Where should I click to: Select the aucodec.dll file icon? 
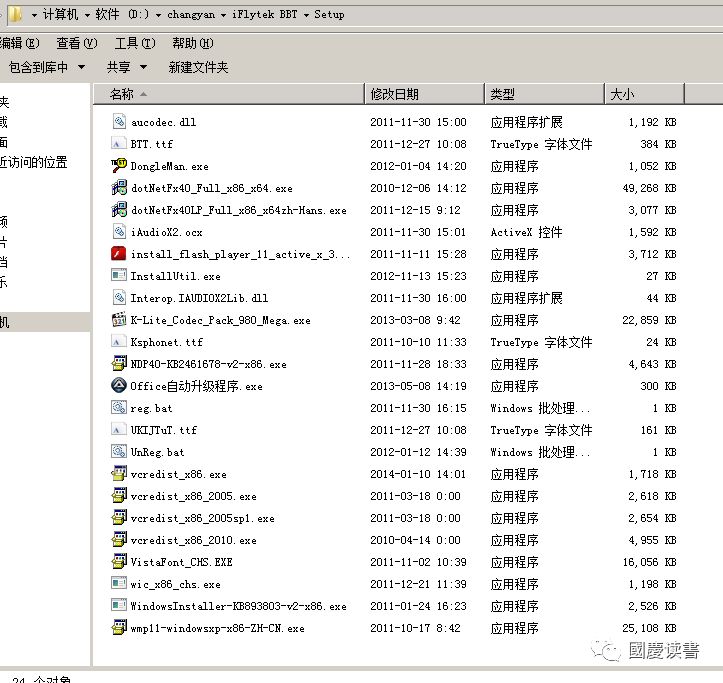pos(119,122)
